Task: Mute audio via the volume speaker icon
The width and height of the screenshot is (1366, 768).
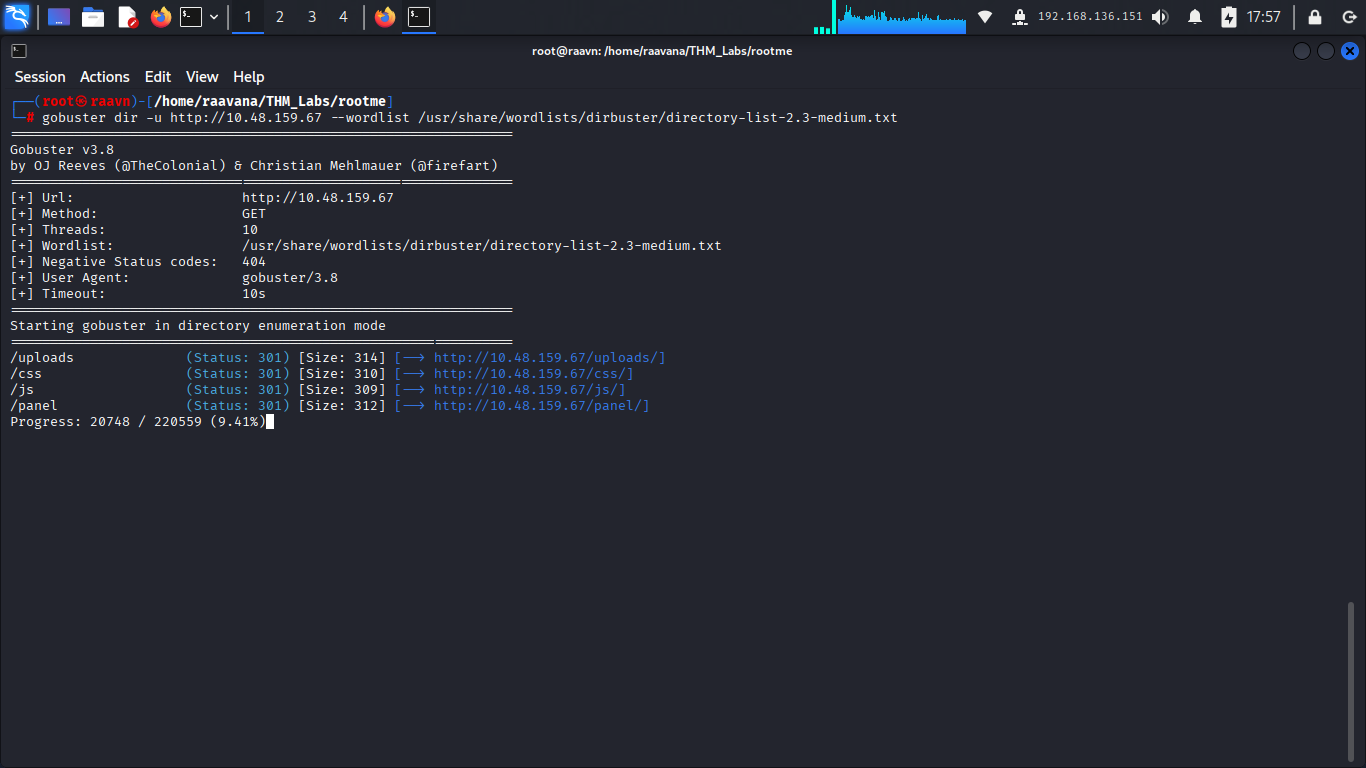Action: coord(1160,17)
